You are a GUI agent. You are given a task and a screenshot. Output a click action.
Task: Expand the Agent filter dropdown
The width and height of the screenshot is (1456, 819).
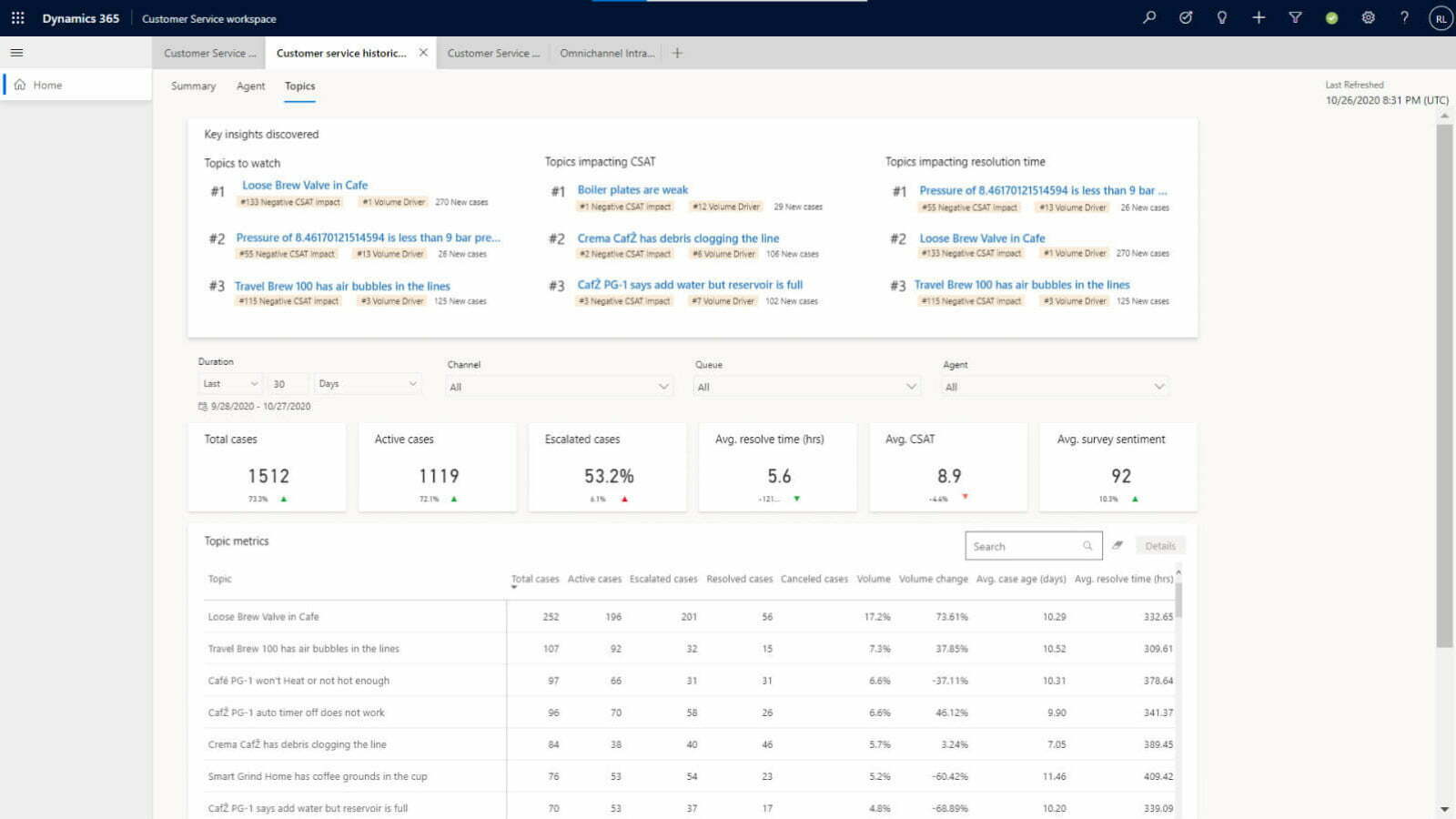1055,387
